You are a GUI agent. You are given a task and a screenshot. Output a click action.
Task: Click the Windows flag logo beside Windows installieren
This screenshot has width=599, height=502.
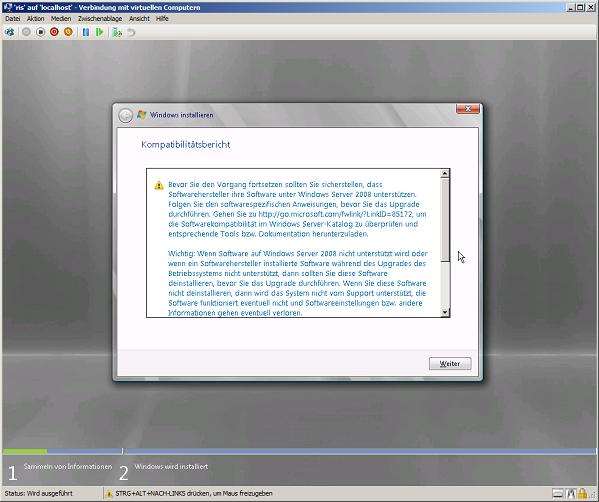coord(141,115)
